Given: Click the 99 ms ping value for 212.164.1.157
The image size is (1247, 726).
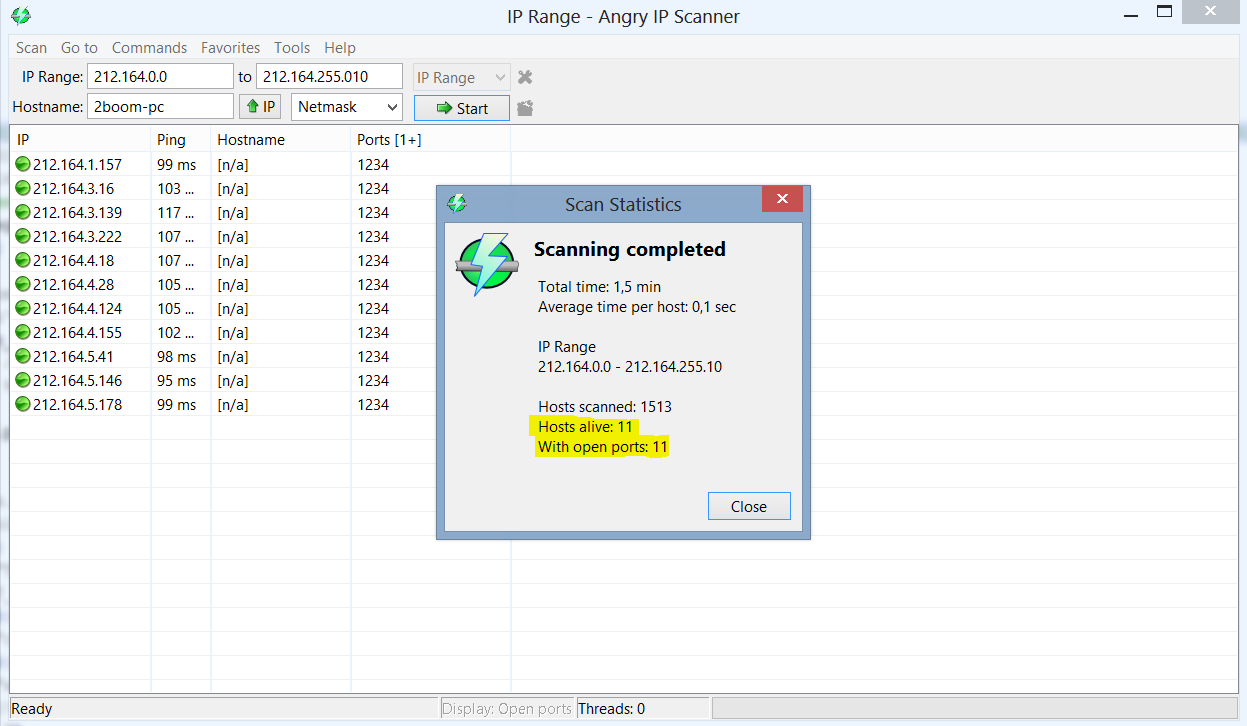Looking at the screenshot, I should pos(177,164).
